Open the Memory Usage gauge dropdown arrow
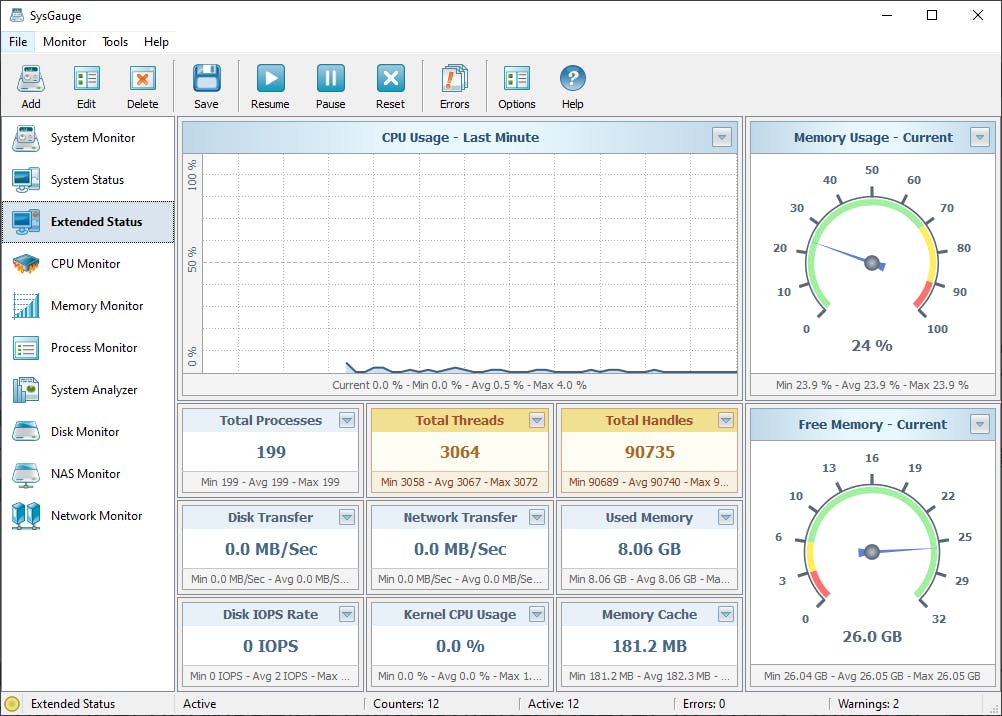The width and height of the screenshot is (1002, 716). pyautogui.click(x=980, y=138)
